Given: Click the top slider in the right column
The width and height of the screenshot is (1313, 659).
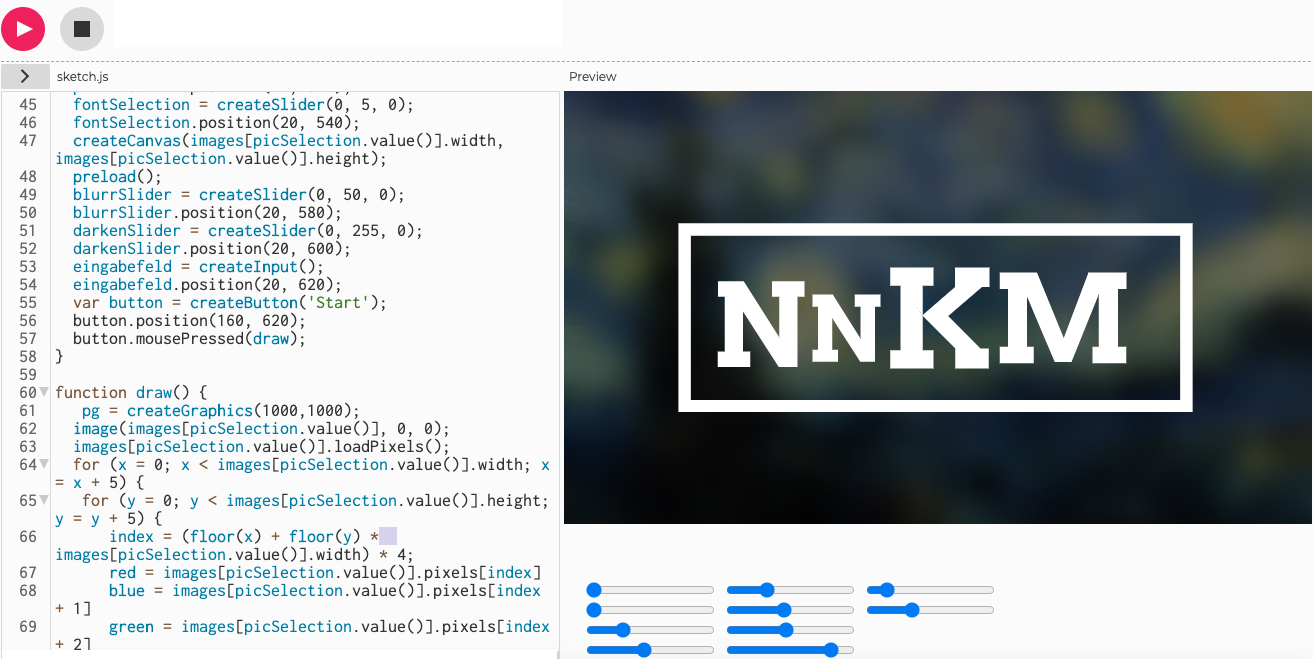Looking at the screenshot, I should pyautogui.click(x=930, y=590).
